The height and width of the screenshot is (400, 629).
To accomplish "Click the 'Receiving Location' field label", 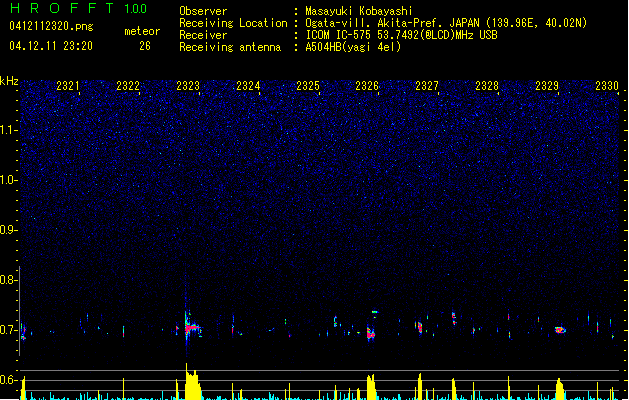I will [x=233, y=23].
